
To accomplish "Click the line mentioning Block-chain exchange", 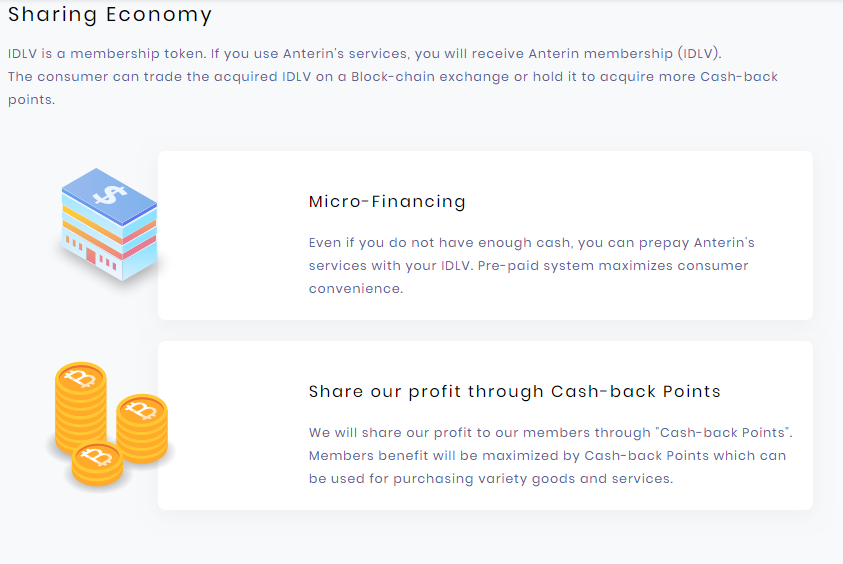I will [392, 77].
